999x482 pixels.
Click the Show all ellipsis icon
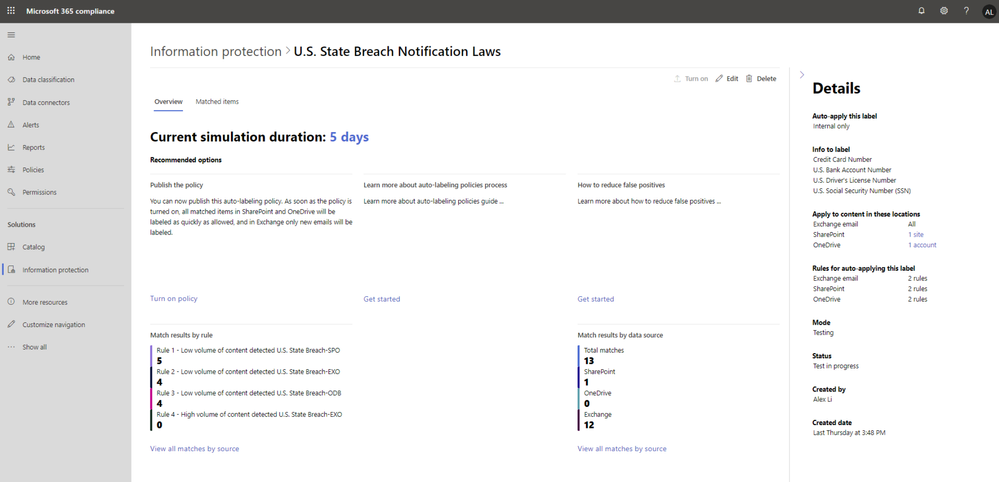11,347
